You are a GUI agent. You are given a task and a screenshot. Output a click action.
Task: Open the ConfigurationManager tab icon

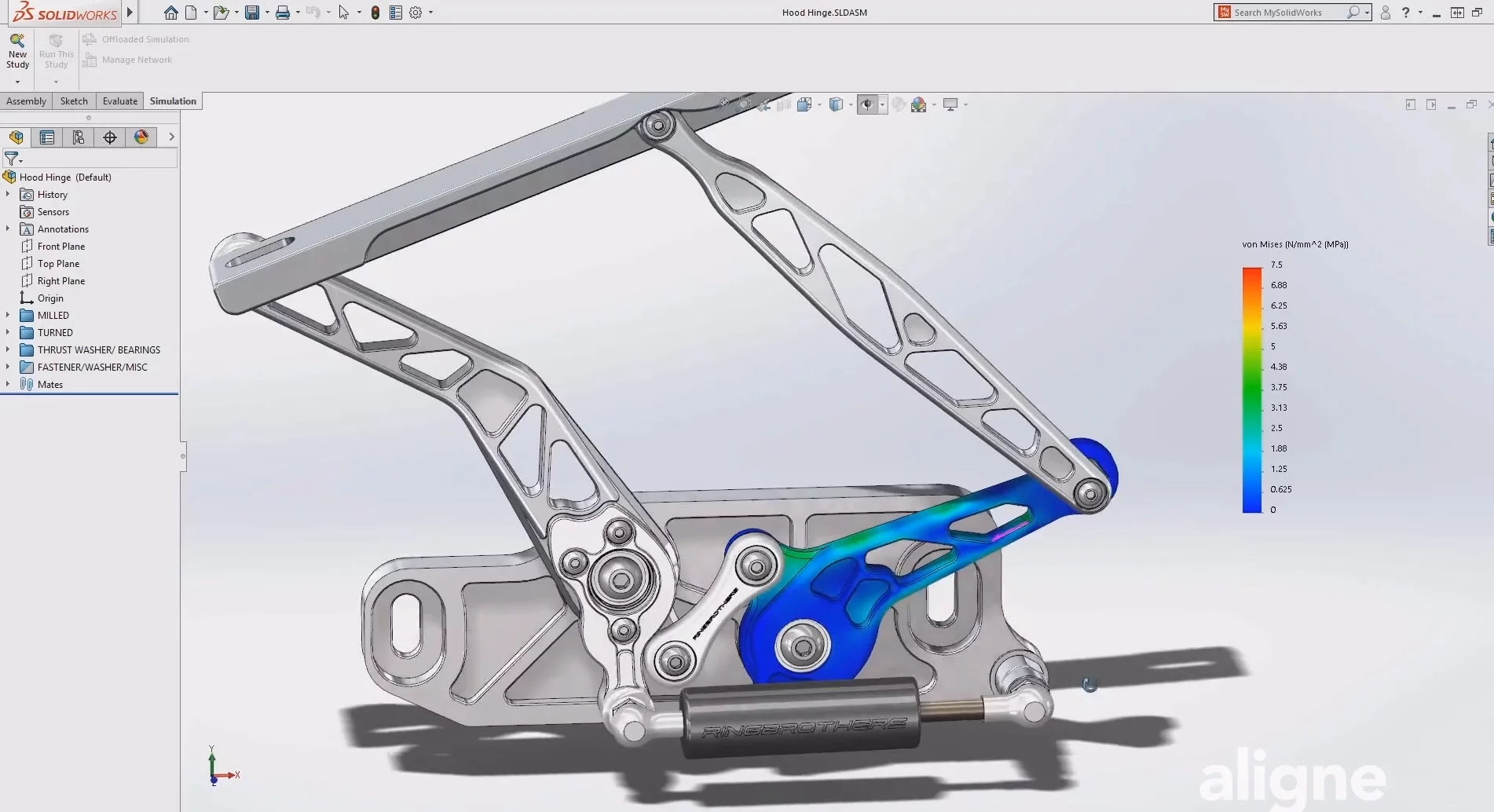coord(78,137)
